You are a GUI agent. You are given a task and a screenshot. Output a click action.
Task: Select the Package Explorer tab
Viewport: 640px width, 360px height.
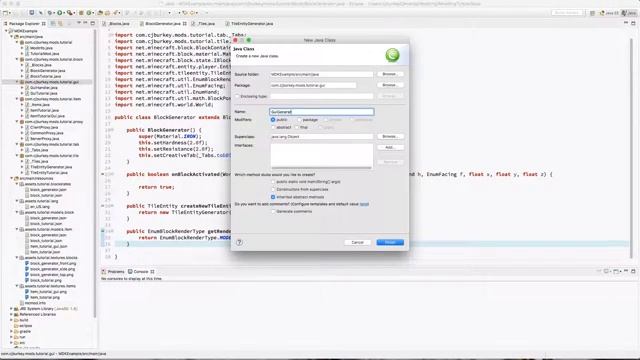coord(24,24)
